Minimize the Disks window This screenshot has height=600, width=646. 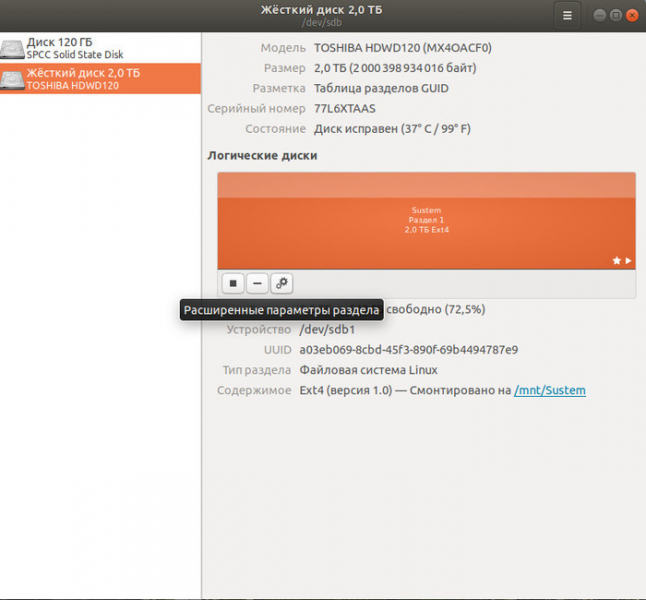click(598, 15)
